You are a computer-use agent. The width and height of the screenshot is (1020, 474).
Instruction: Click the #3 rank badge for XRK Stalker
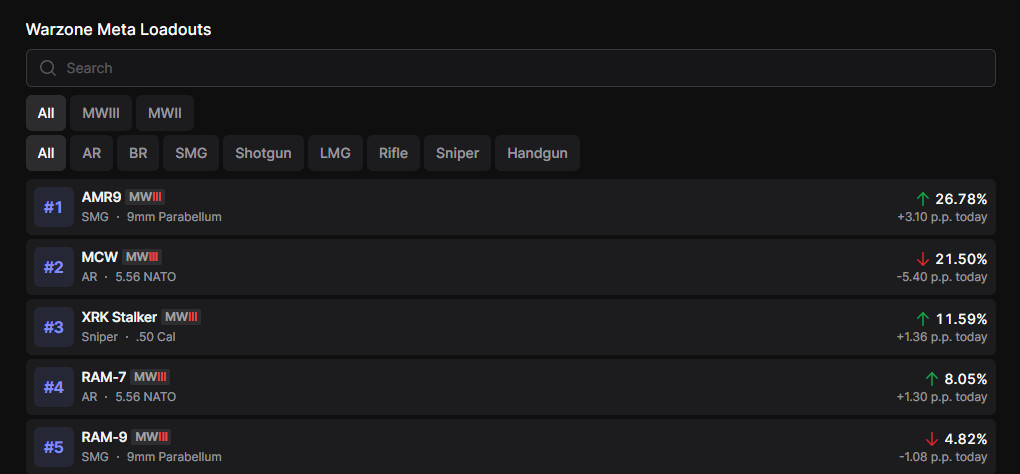pyautogui.click(x=53, y=328)
